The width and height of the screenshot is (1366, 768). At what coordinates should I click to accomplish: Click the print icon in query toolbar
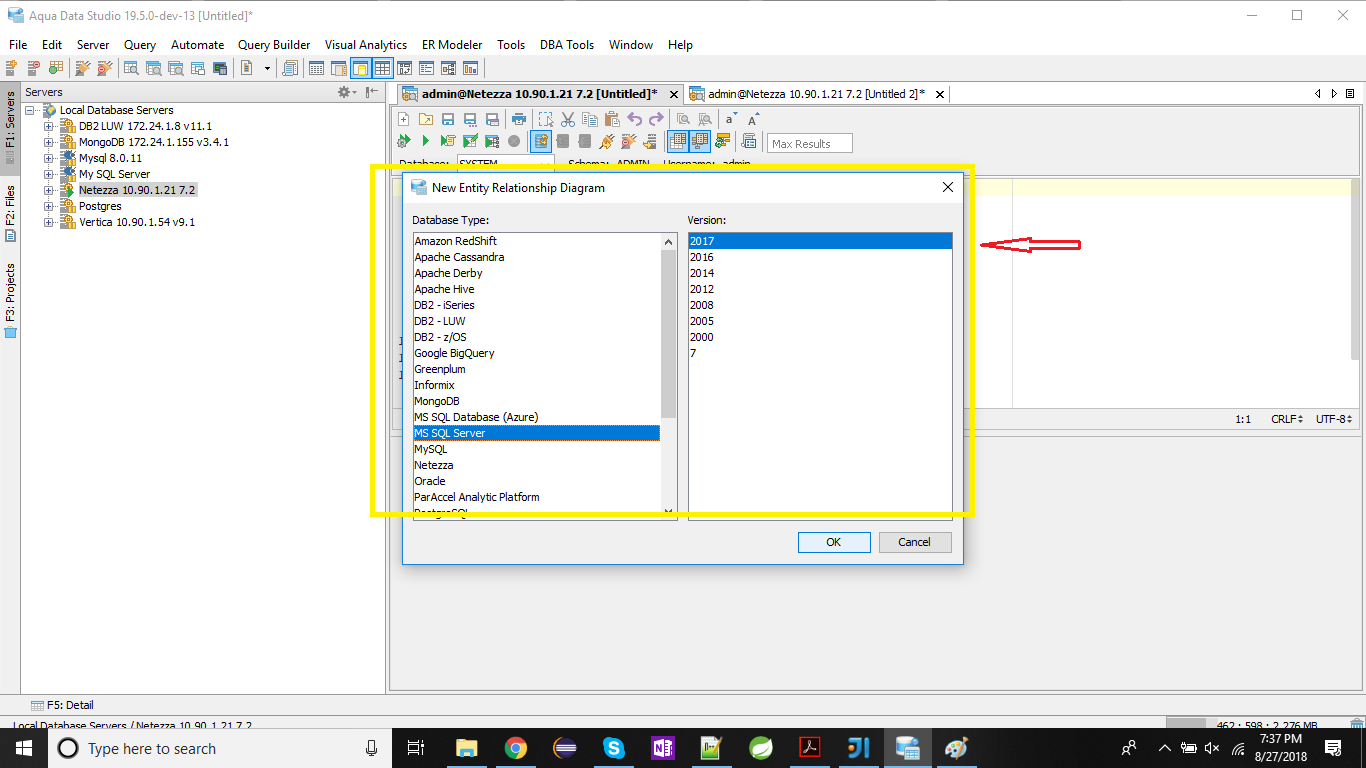(x=519, y=119)
